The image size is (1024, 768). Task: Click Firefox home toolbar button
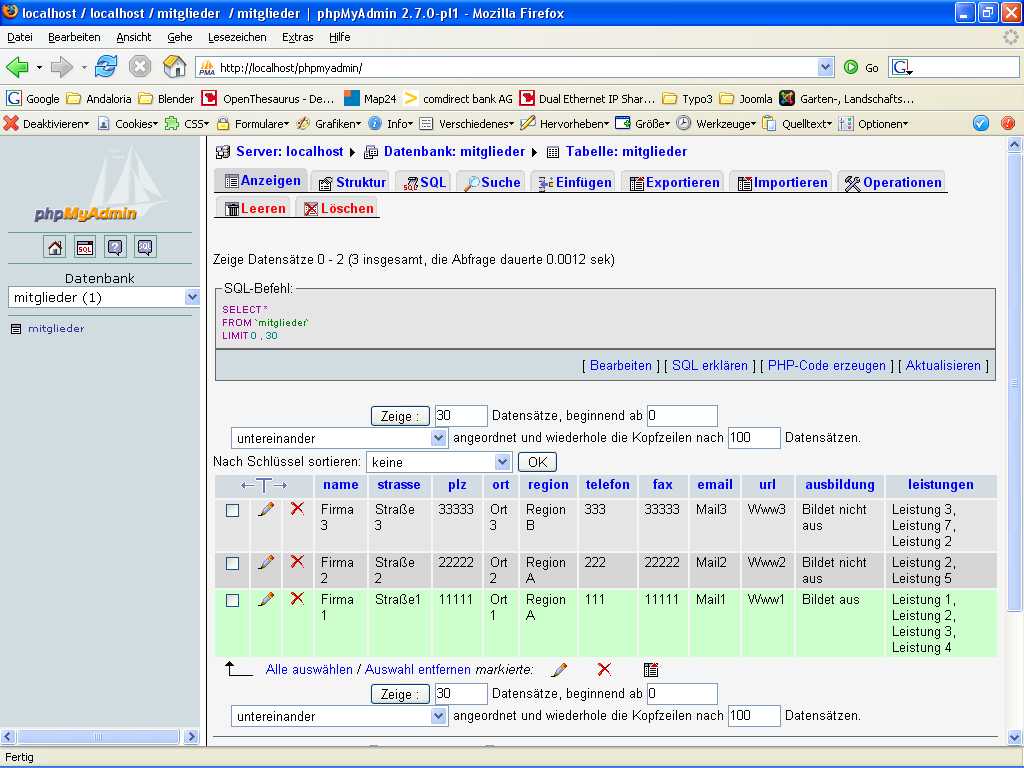[175, 67]
